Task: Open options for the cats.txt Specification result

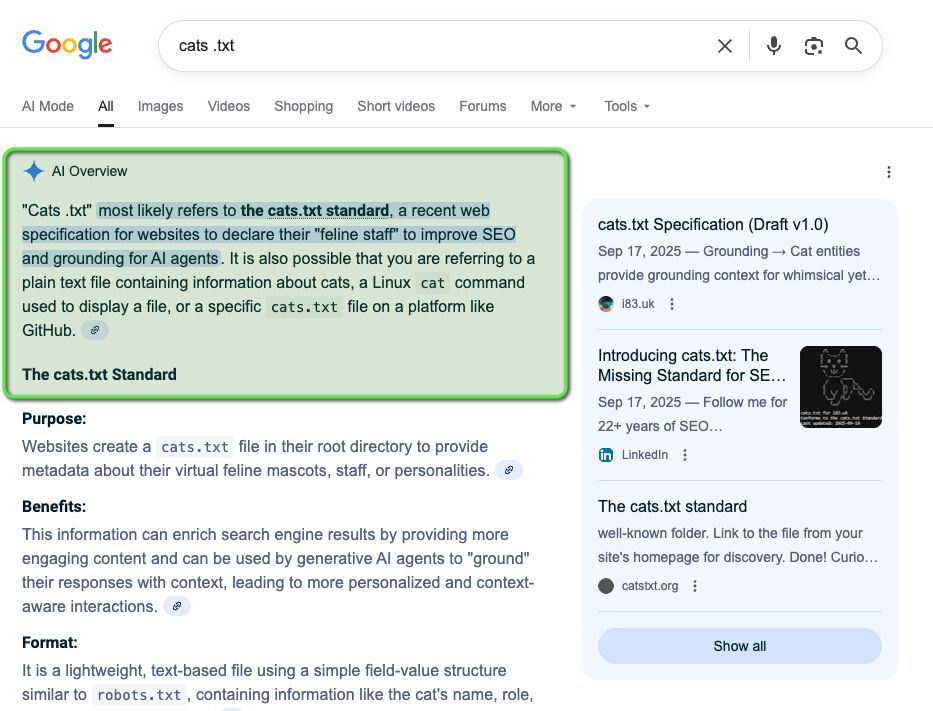Action: pyautogui.click(x=671, y=303)
